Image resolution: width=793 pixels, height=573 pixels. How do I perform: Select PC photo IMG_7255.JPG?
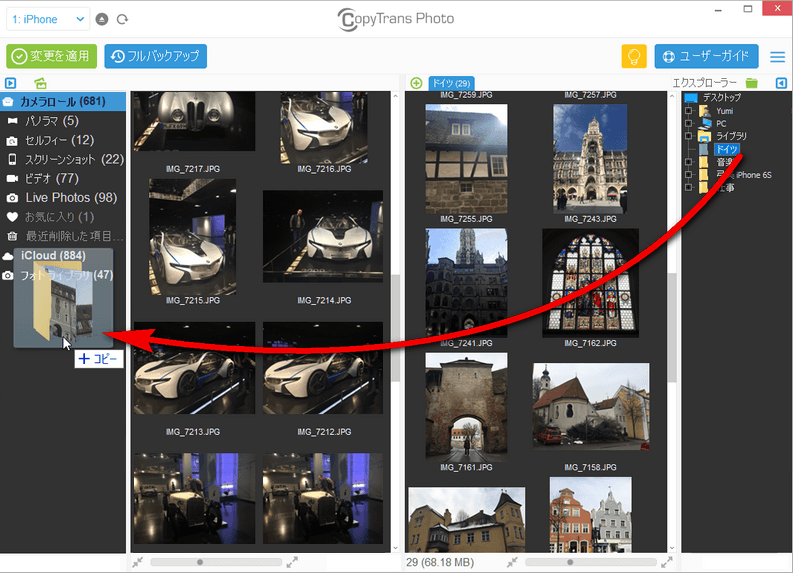click(x=466, y=159)
